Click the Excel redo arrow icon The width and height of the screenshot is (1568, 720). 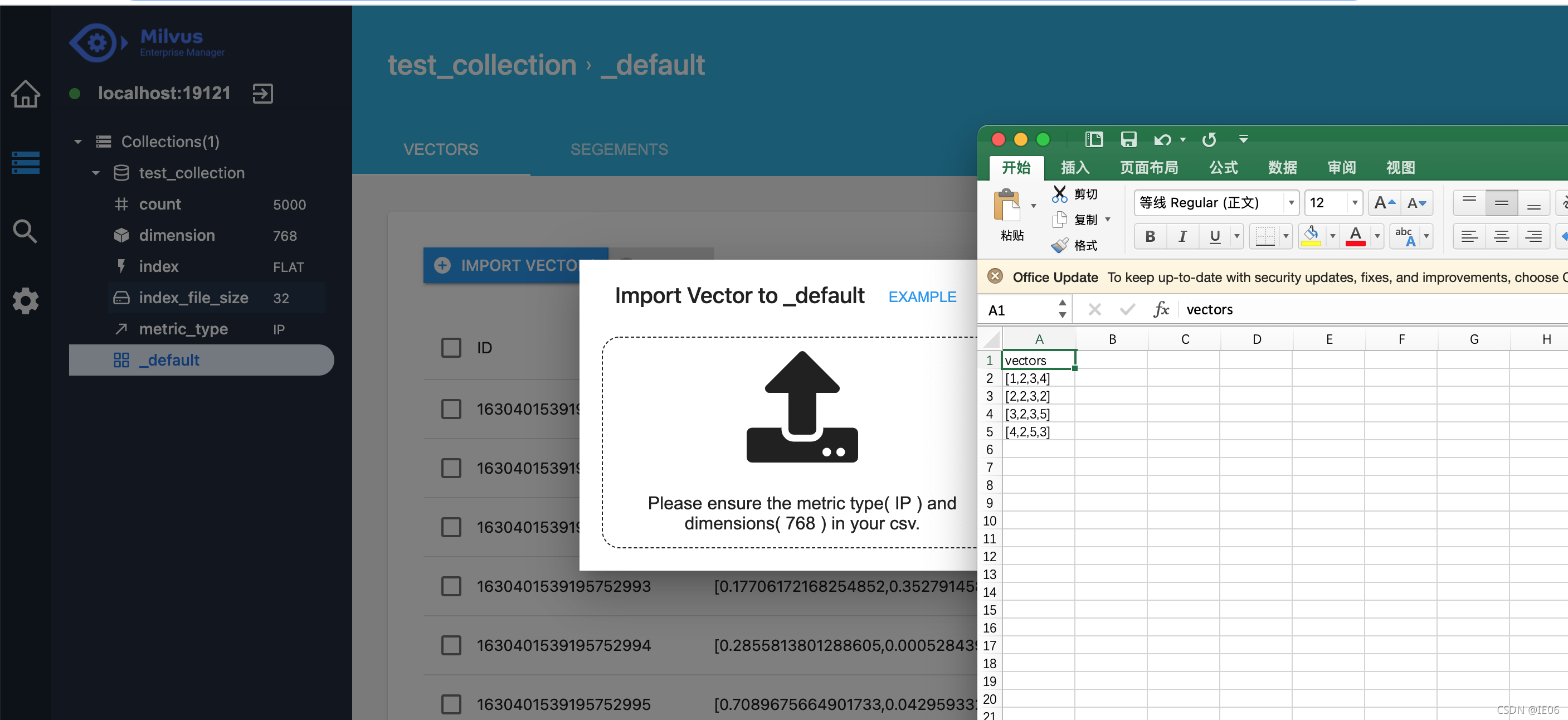(1209, 140)
